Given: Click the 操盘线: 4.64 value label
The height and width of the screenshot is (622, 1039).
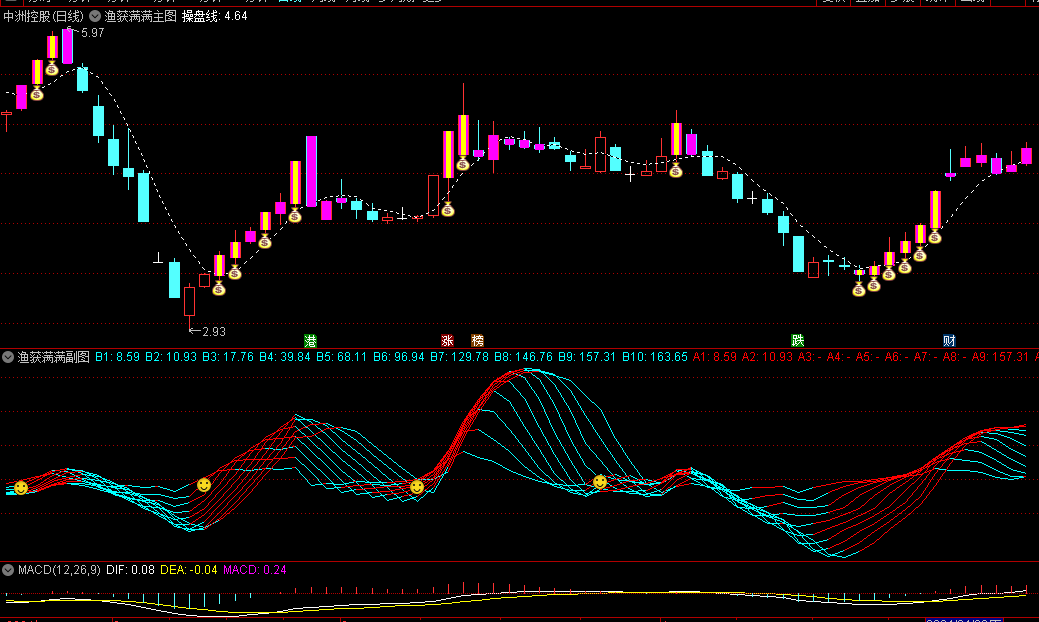Looking at the screenshot, I should (215, 16).
